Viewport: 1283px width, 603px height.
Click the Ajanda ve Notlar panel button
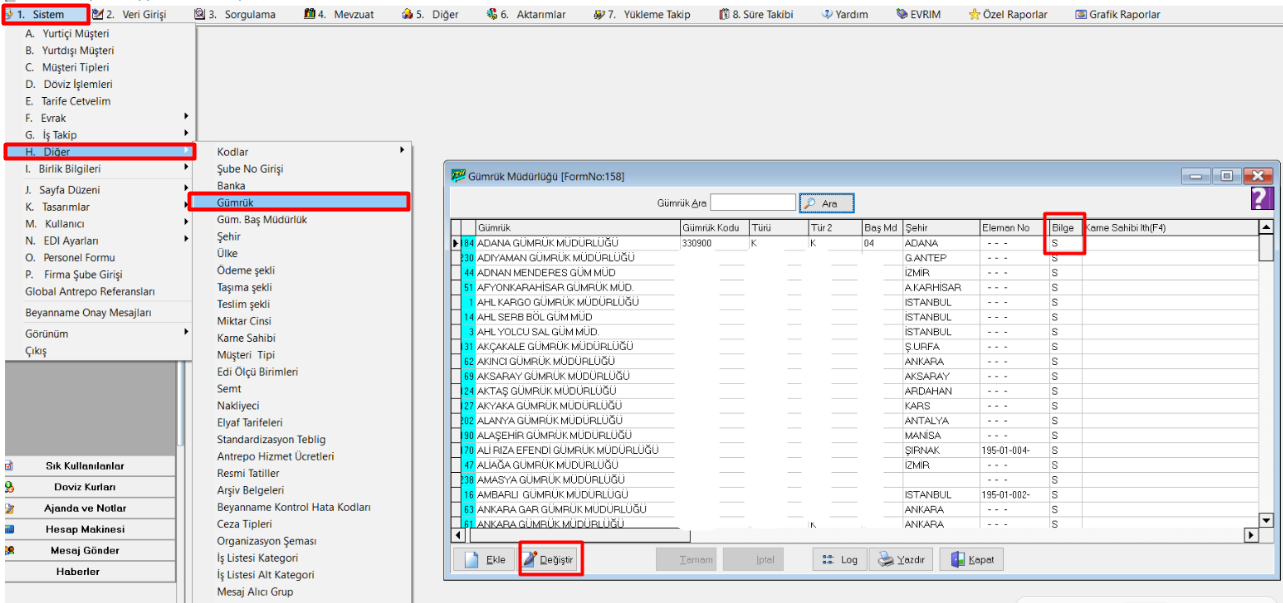click(x=85, y=508)
